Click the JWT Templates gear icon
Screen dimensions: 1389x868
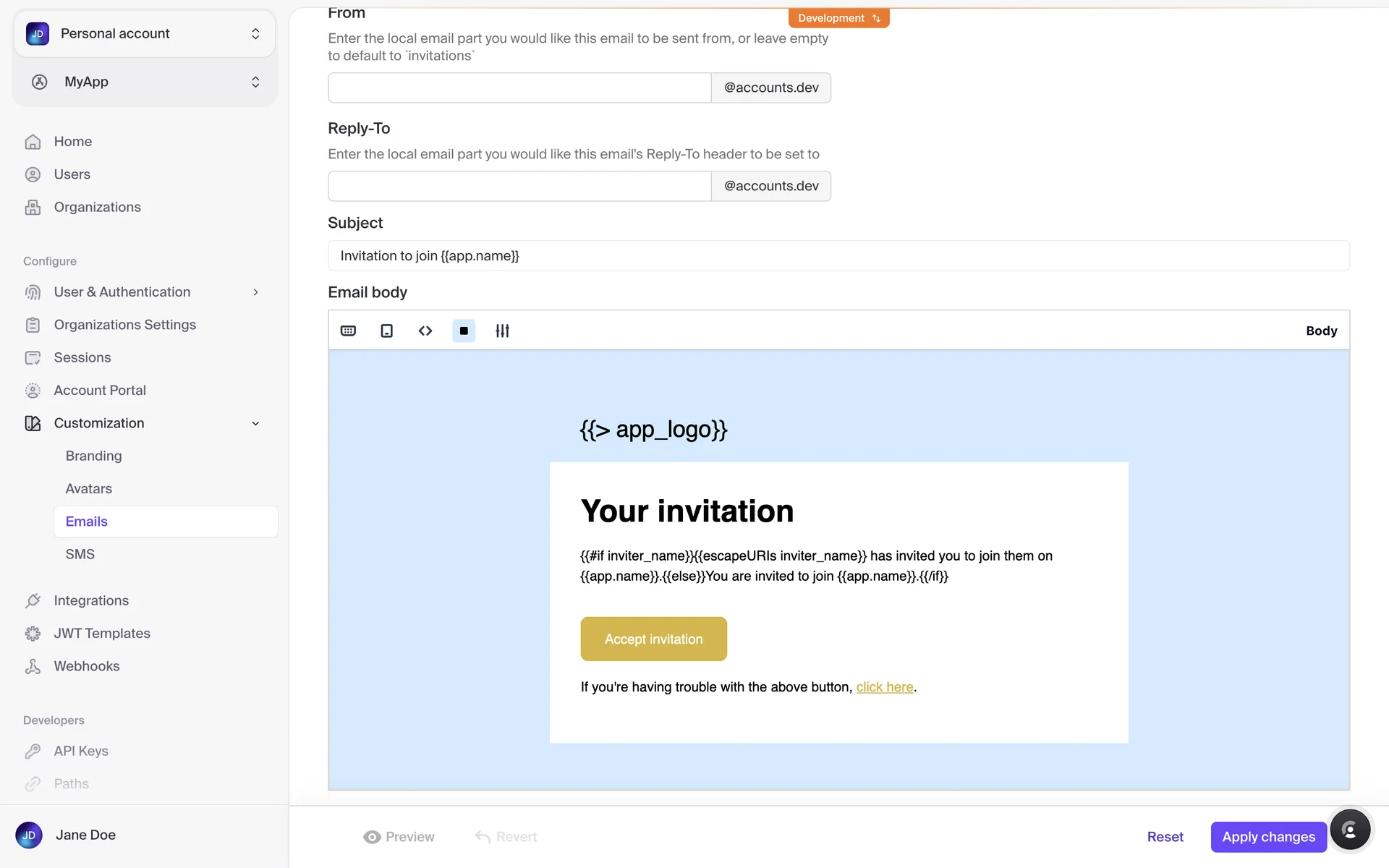tap(33, 634)
